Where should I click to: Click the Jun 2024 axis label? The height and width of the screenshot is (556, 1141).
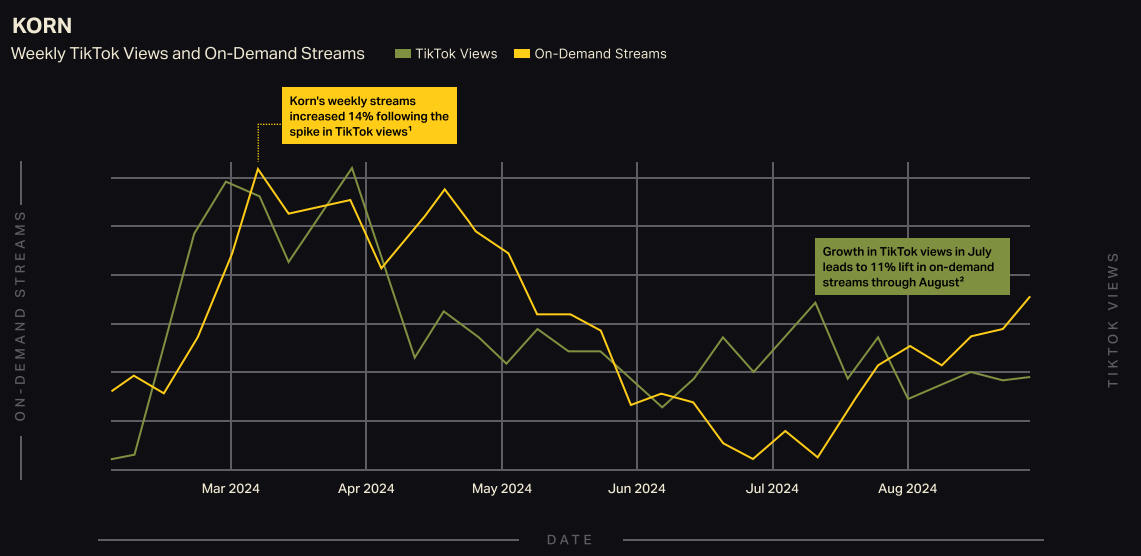tap(637, 489)
